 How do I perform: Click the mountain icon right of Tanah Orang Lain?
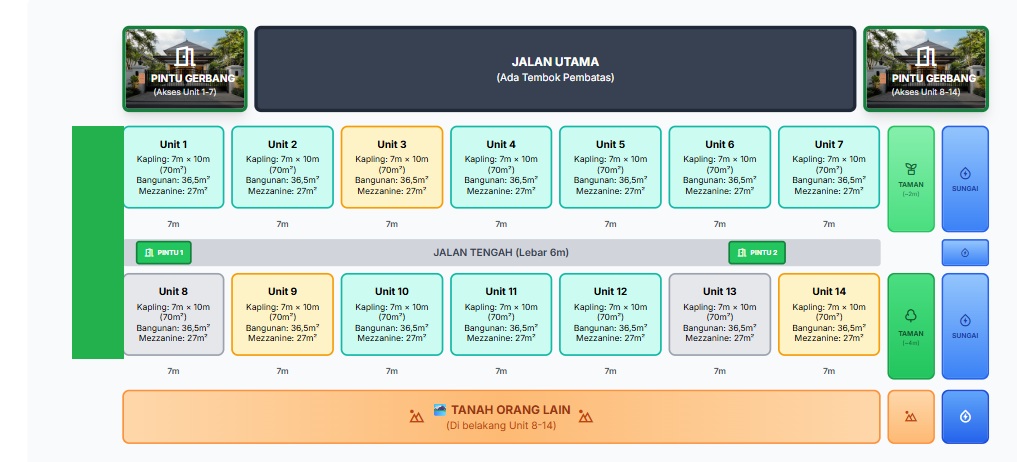(586, 417)
